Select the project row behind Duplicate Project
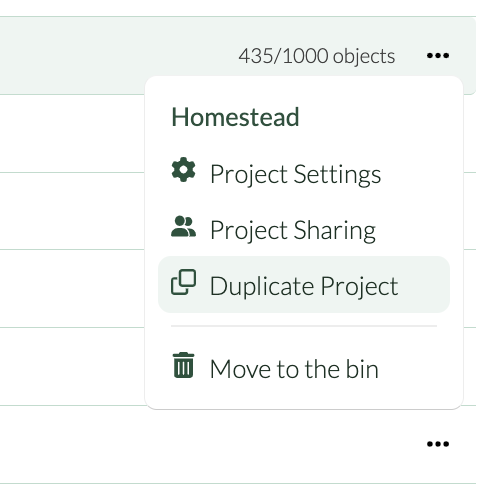Image resolution: width=500 pixels, height=500 pixels. 72,288
